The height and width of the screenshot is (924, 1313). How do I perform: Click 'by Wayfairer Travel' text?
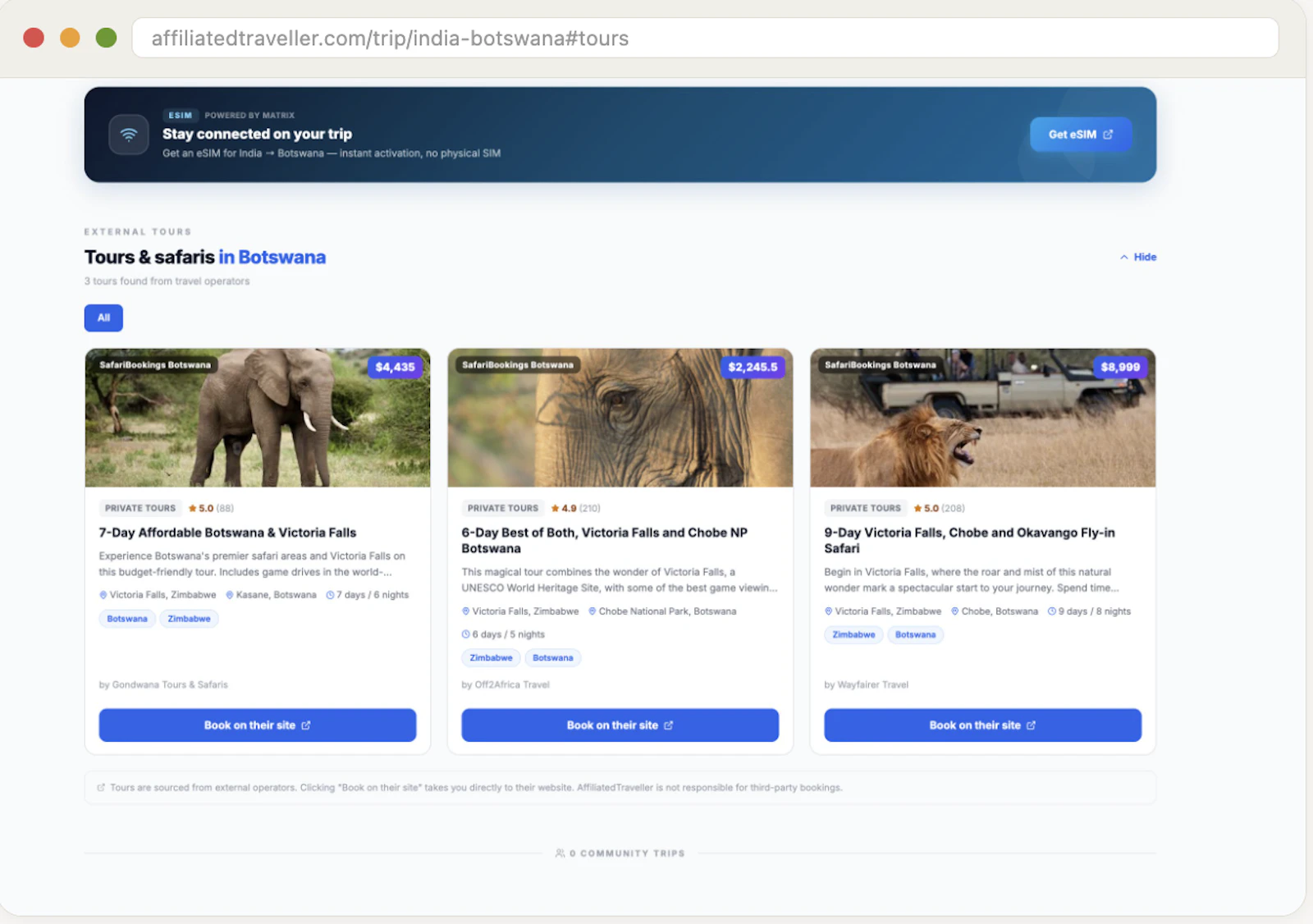pos(867,684)
